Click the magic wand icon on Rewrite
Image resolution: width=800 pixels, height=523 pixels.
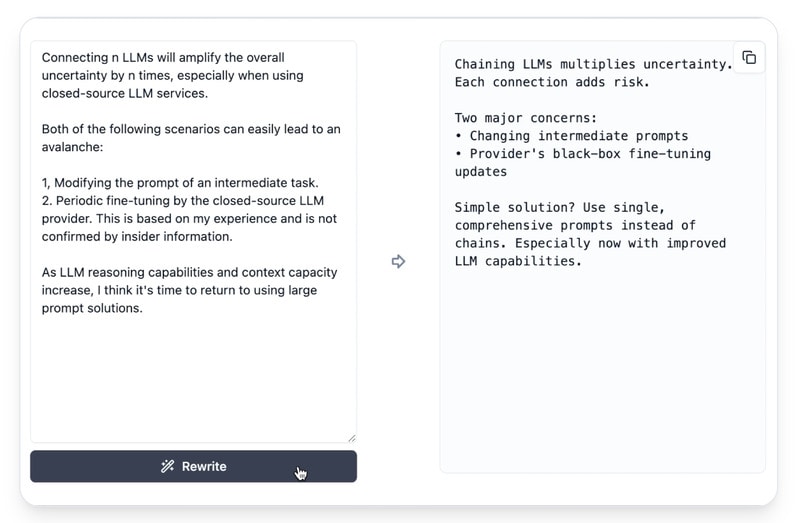click(168, 467)
